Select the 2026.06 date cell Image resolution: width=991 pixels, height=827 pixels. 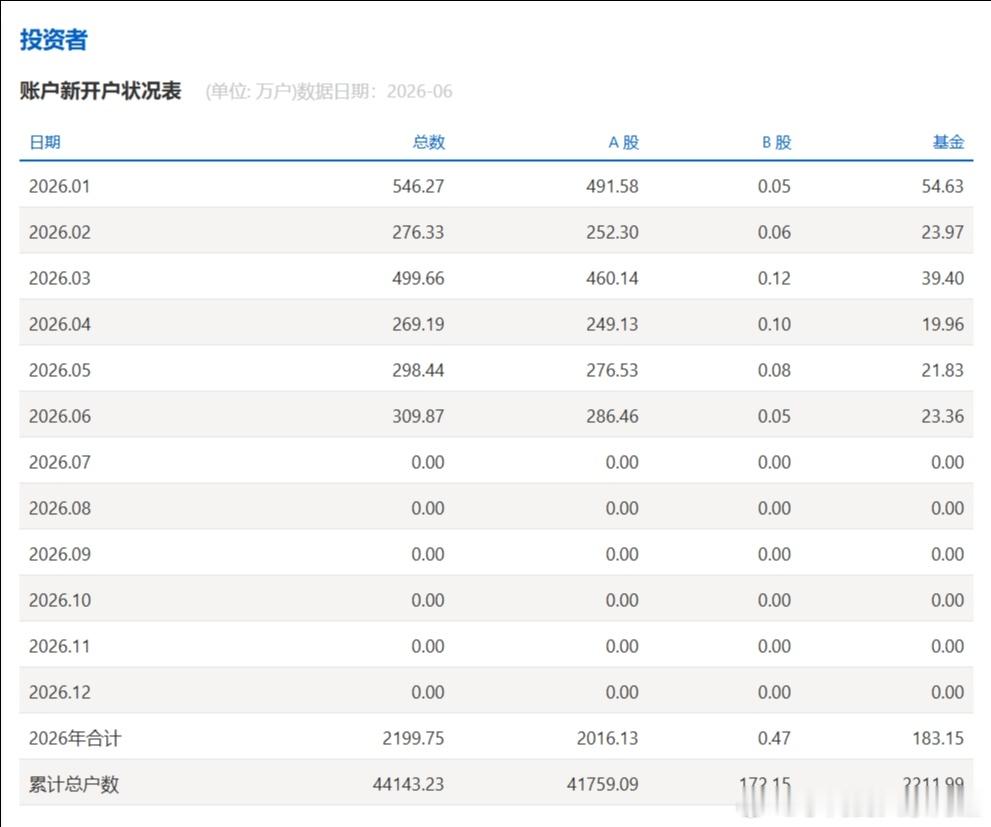(x=59, y=416)
